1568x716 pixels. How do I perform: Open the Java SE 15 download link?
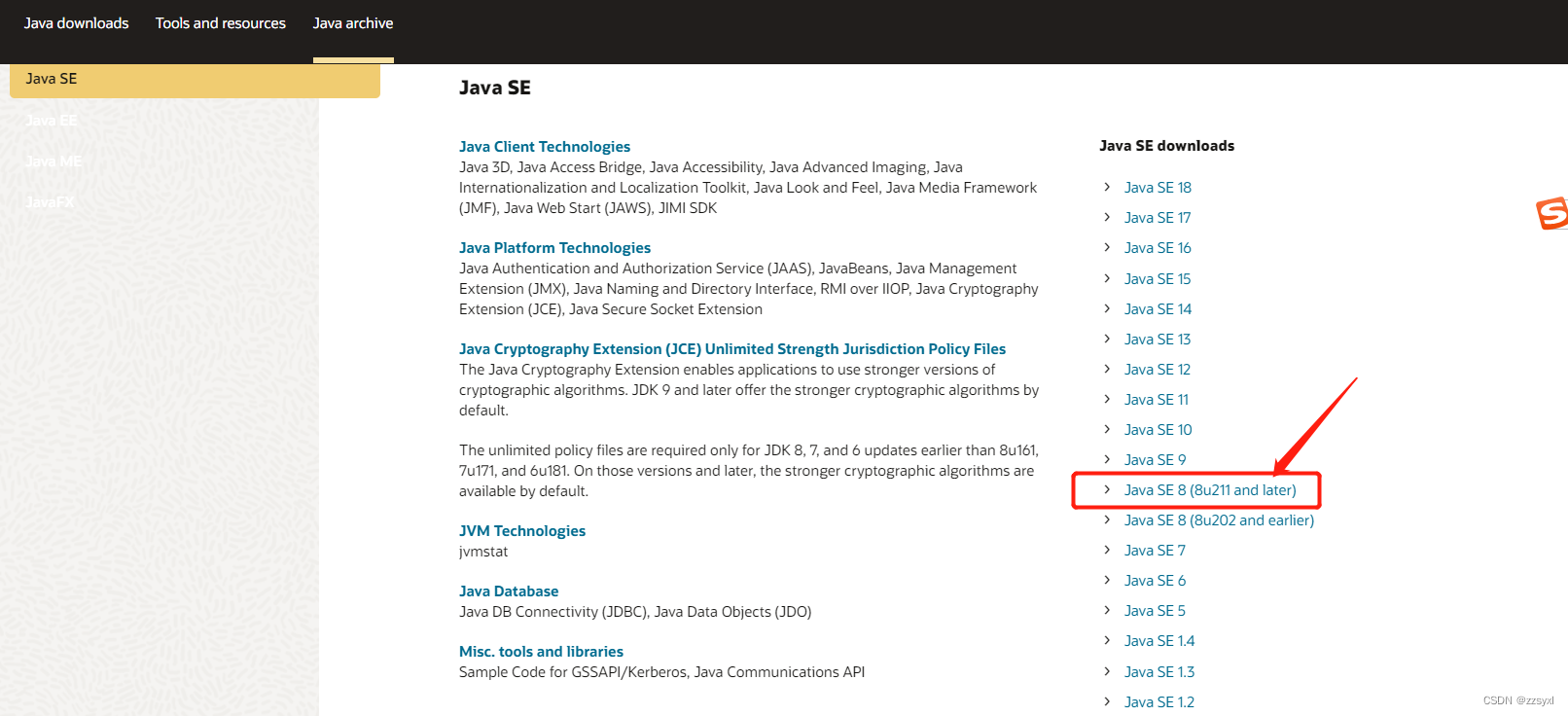click(x=1158, y=279)
